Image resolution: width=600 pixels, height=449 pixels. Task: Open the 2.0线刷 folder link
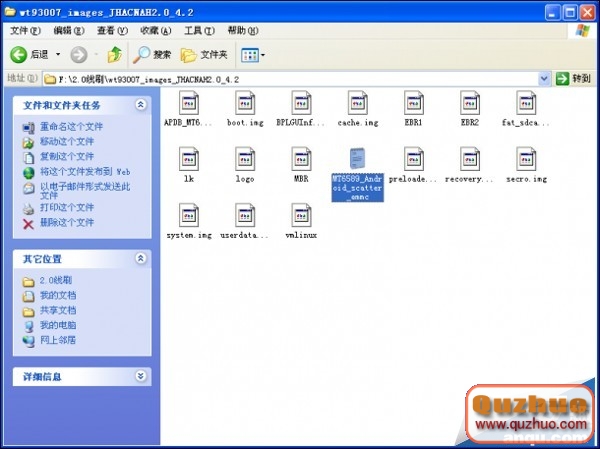55,280
